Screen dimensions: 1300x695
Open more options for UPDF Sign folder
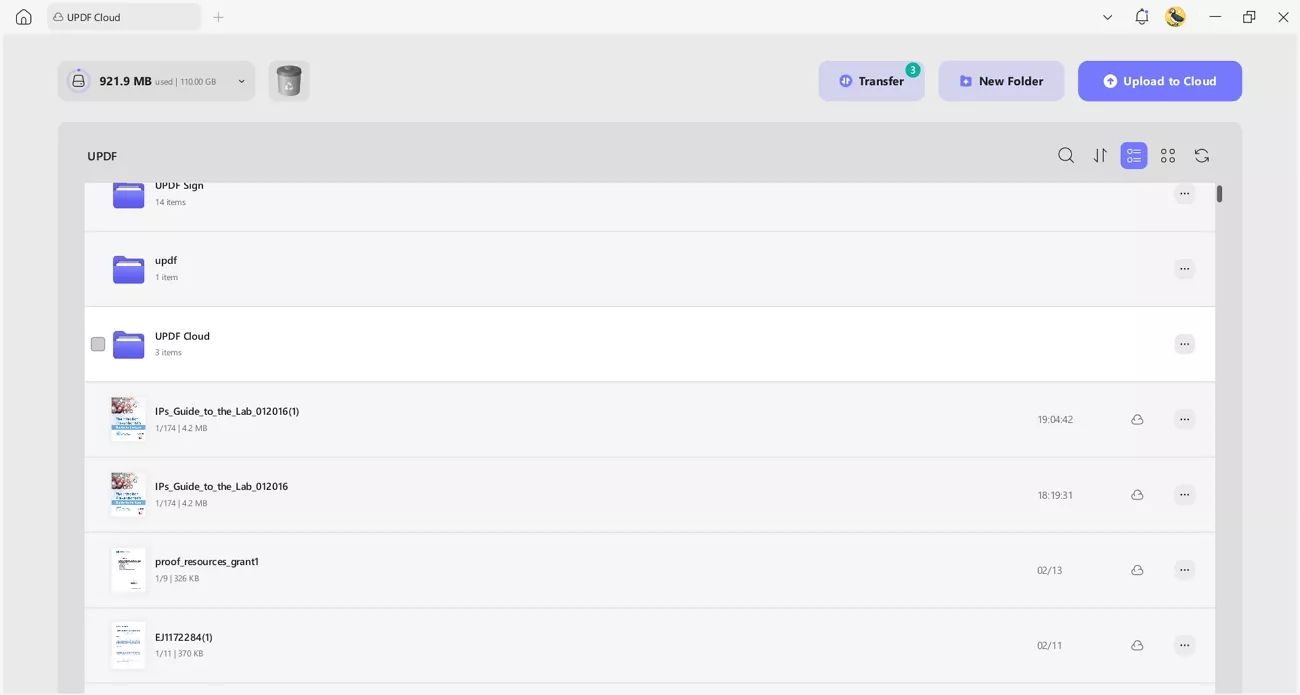pyautogui.click(x=1184, y=193)
